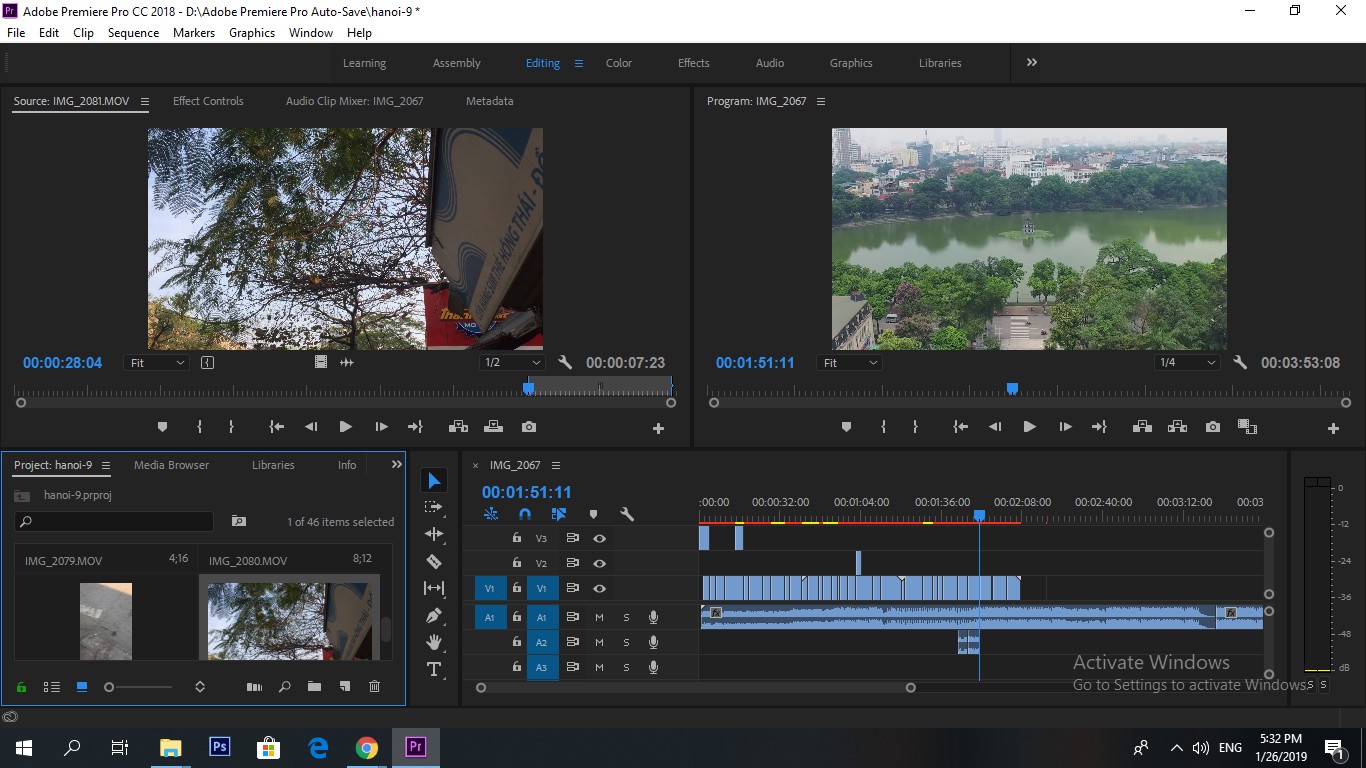Select the Track Select Forward tool
Viewport: 1366px width, 768px height.
click(x=434, y=507)
